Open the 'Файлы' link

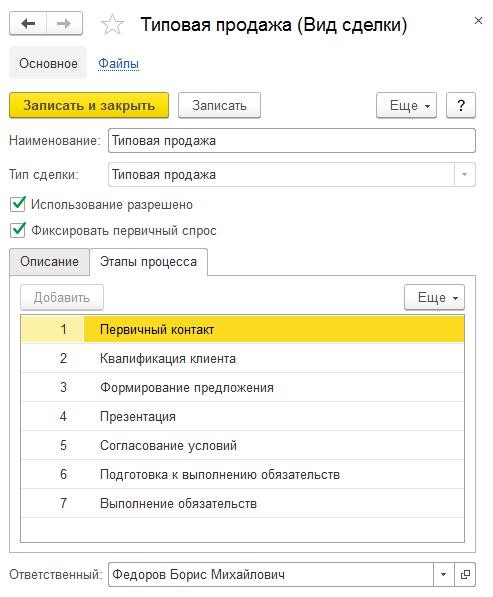(x=118, y=63)
